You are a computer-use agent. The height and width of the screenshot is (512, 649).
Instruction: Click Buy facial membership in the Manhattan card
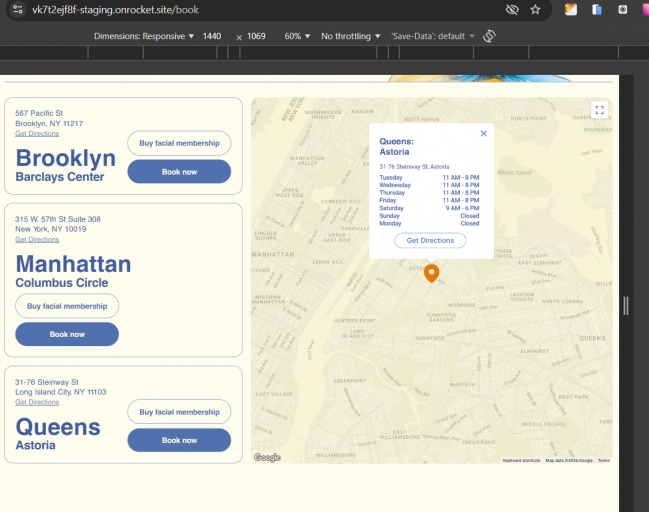tap(67, 306)
